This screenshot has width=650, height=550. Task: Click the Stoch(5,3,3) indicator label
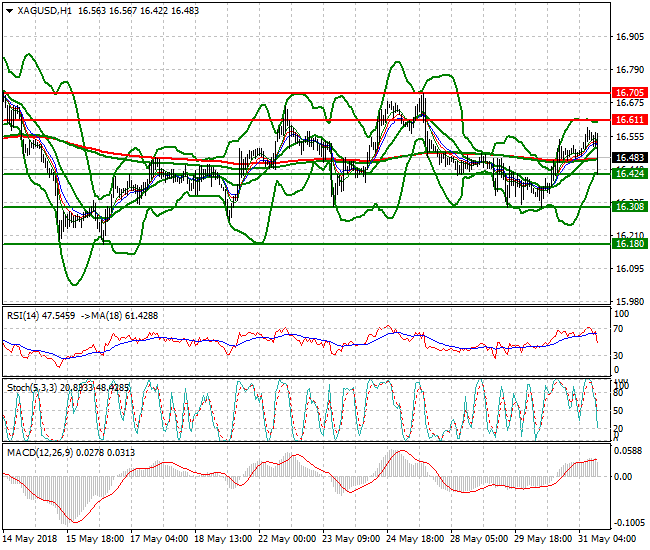32,385
